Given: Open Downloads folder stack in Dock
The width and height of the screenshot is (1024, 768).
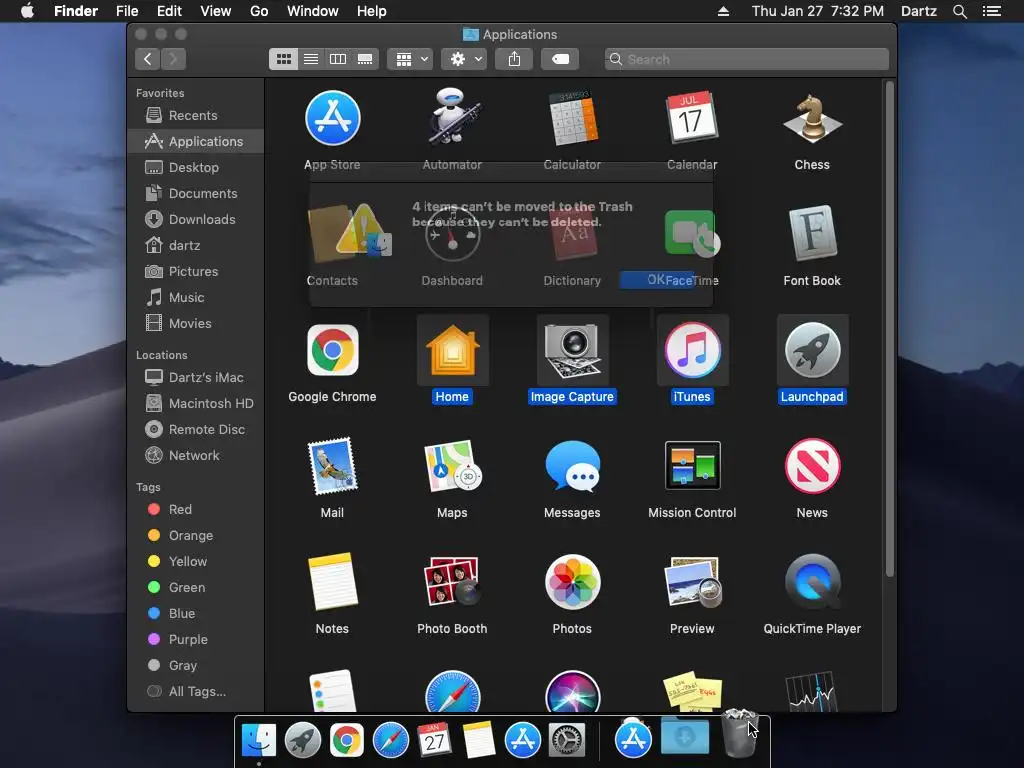Looking at the screenshot, I should click(x=684, y=737).
